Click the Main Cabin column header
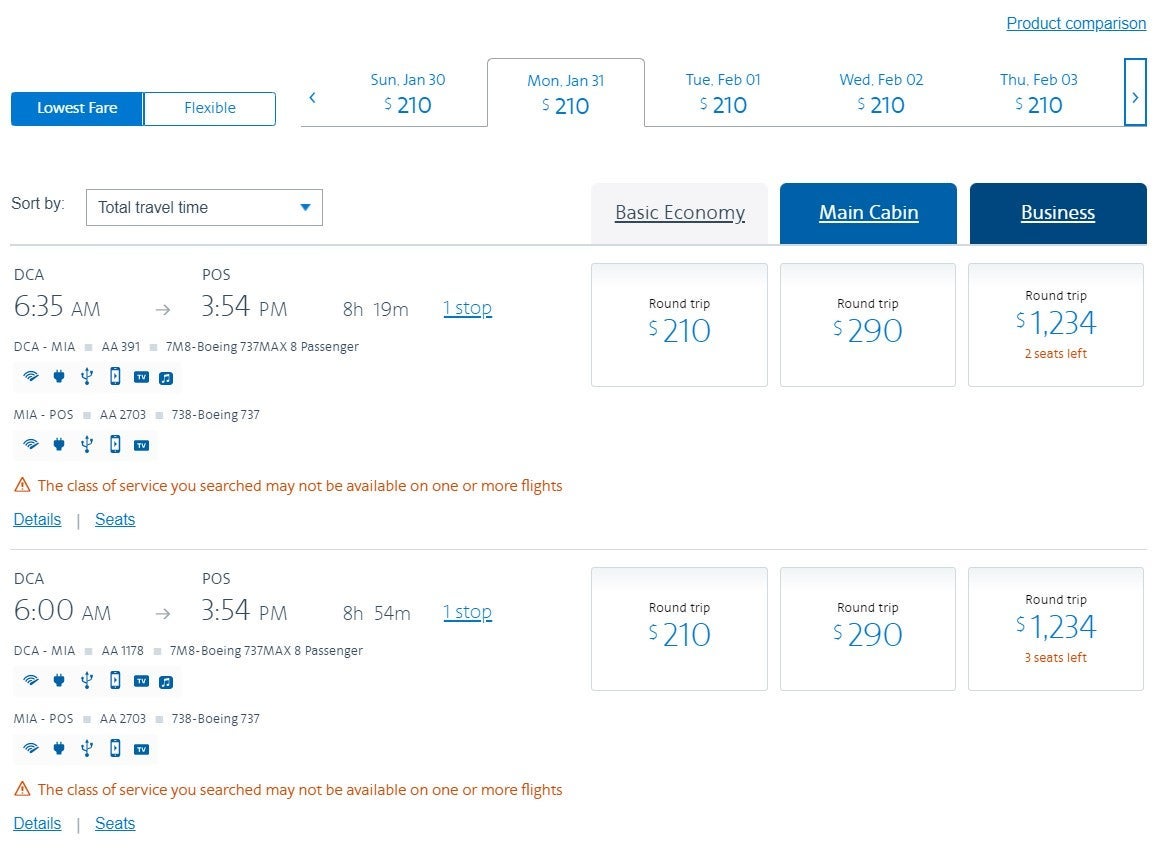The width and height of the screenshot is (1162, 850). tap(868, 213)
